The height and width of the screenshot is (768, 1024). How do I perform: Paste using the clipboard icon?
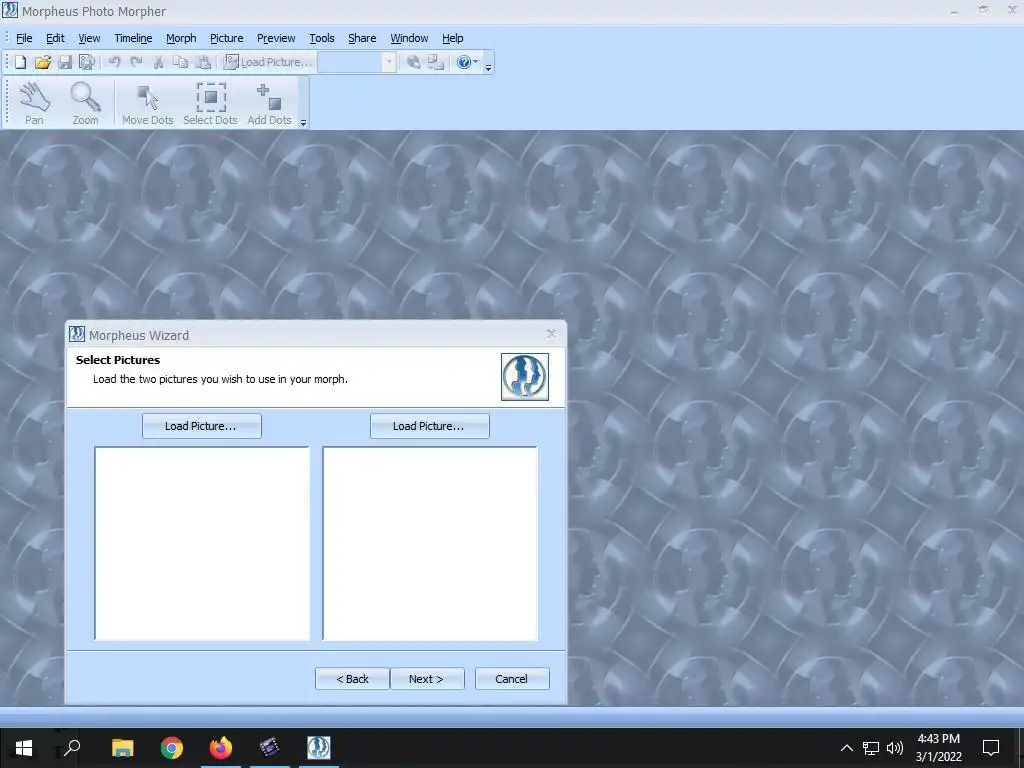(x=203, y=62)
